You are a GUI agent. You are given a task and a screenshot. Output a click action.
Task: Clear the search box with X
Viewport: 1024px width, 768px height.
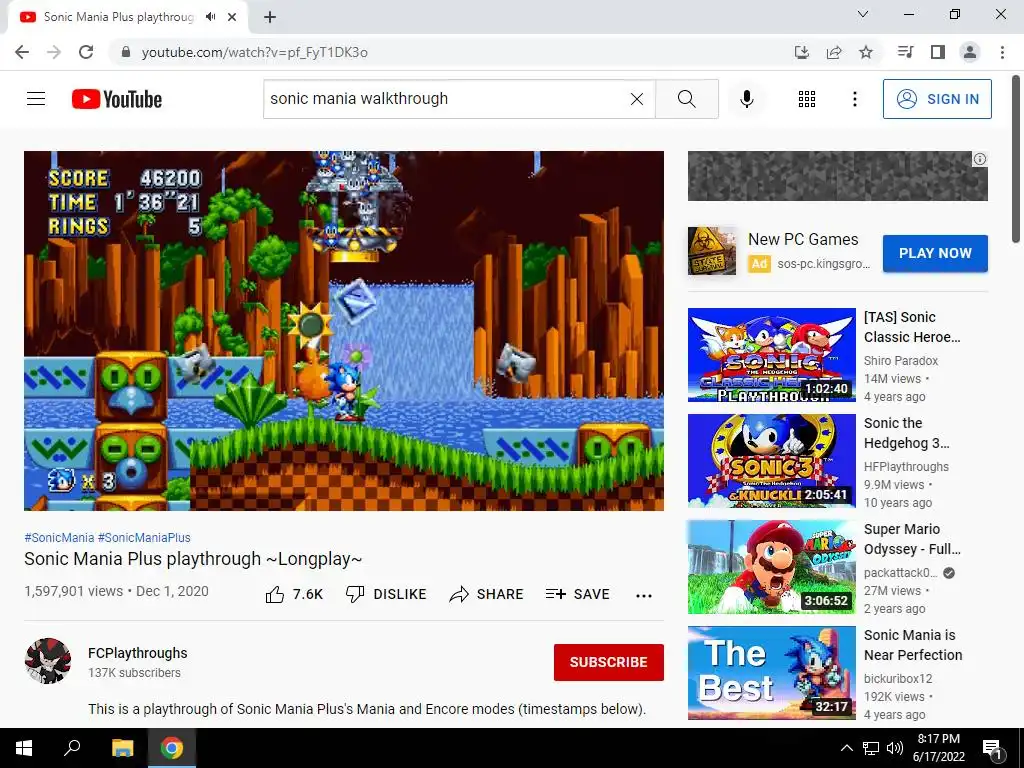[637, 99]
